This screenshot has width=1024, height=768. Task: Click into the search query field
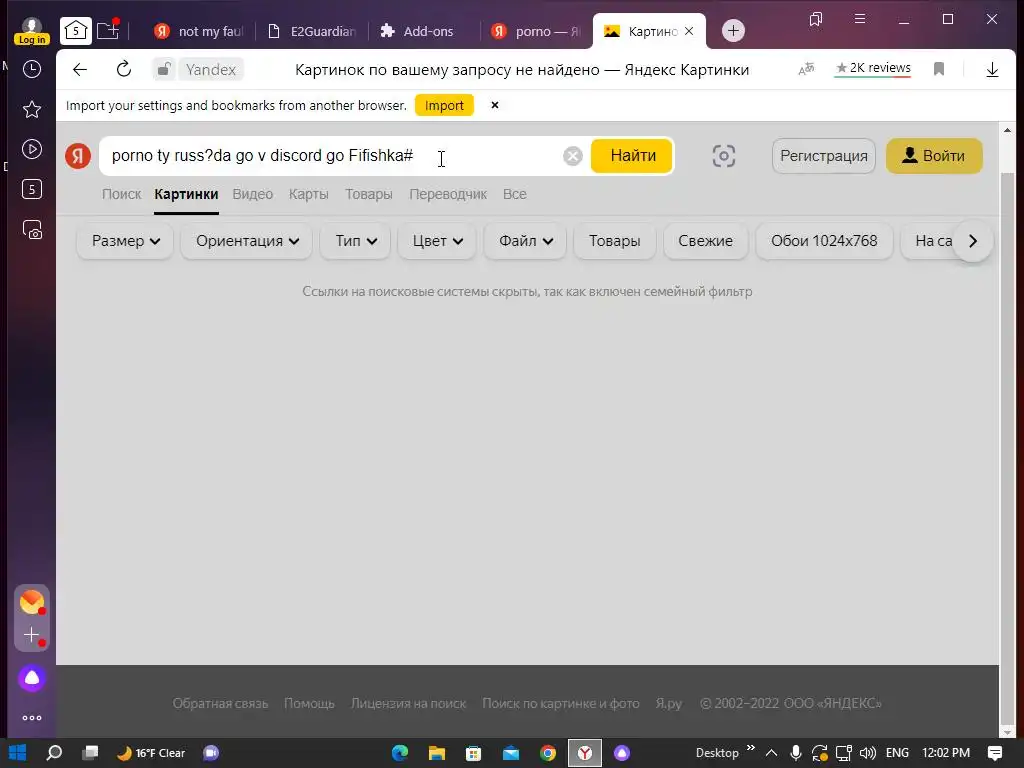point(333,156)
